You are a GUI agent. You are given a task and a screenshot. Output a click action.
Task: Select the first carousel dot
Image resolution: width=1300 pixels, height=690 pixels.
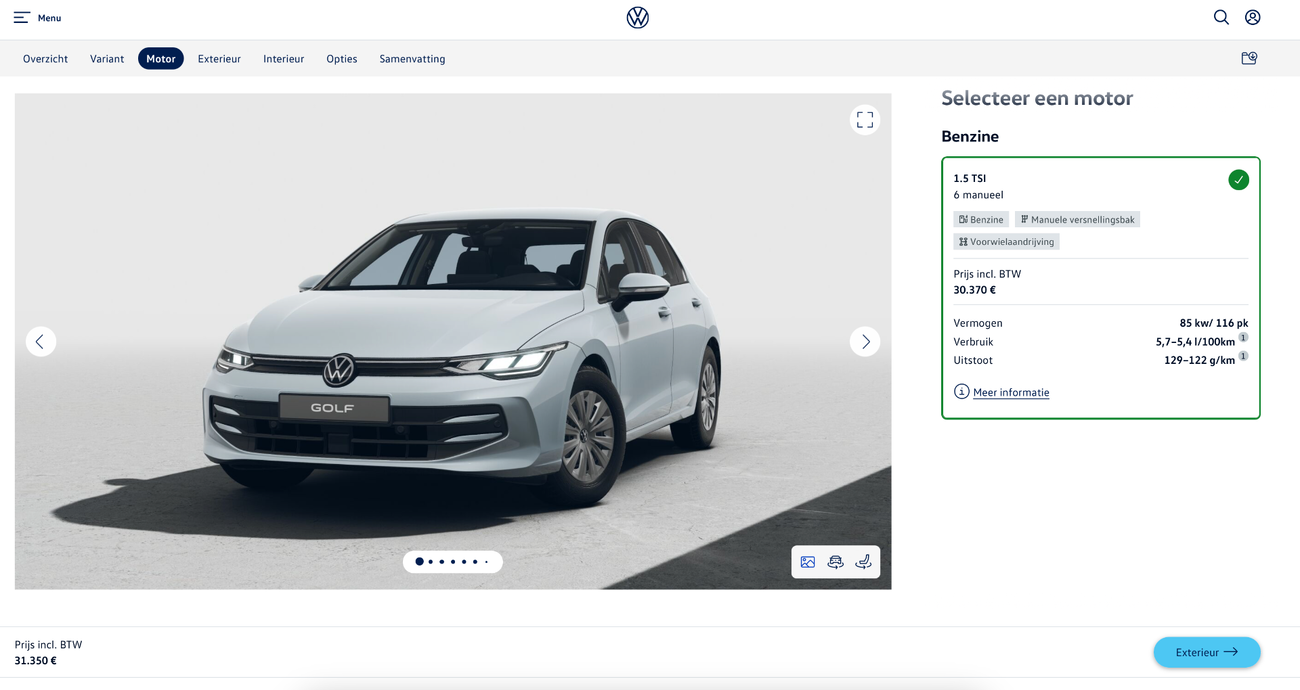(x=419, y=562)
